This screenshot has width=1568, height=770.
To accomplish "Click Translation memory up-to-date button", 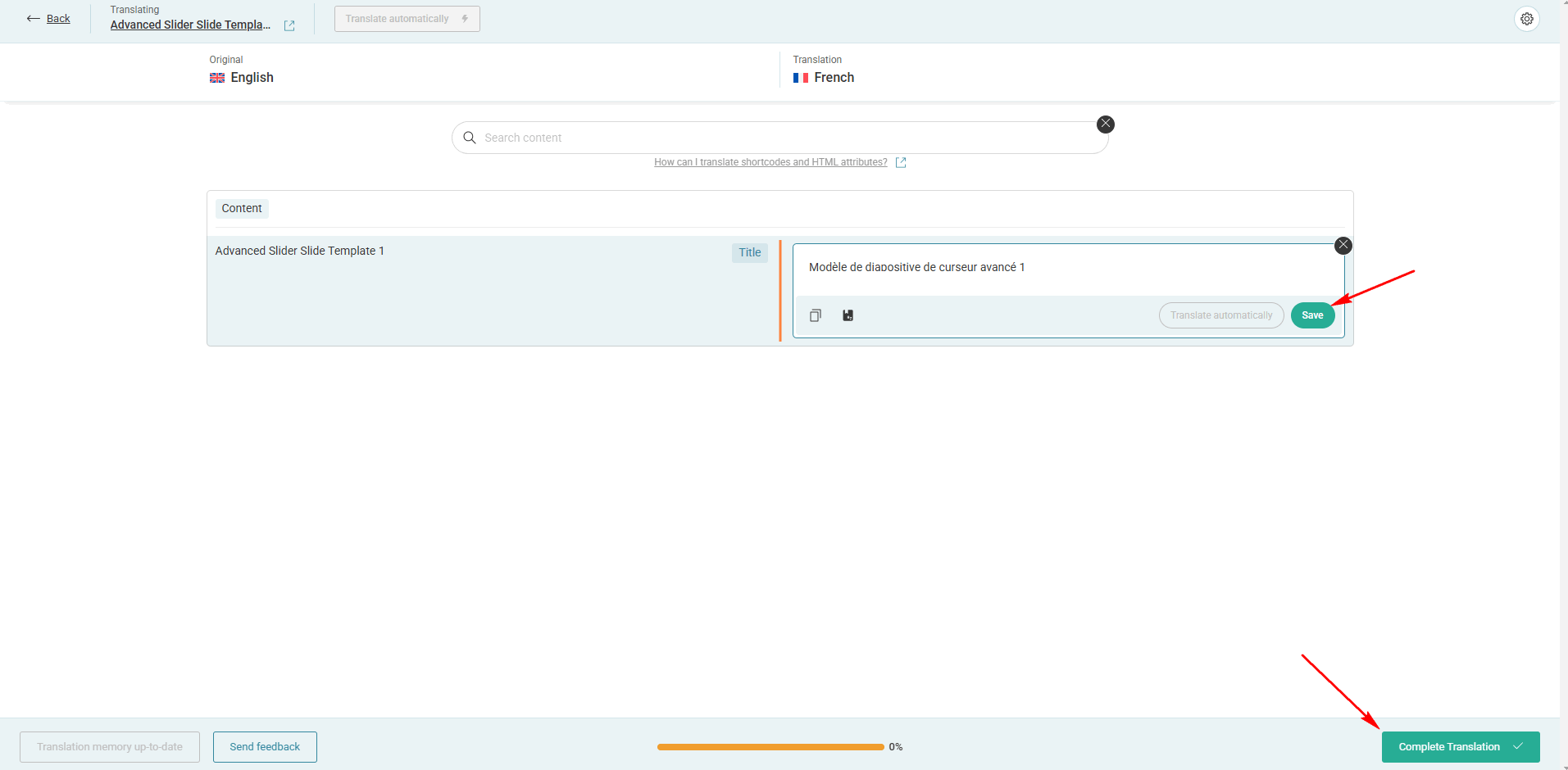I will tap(110, 747).
